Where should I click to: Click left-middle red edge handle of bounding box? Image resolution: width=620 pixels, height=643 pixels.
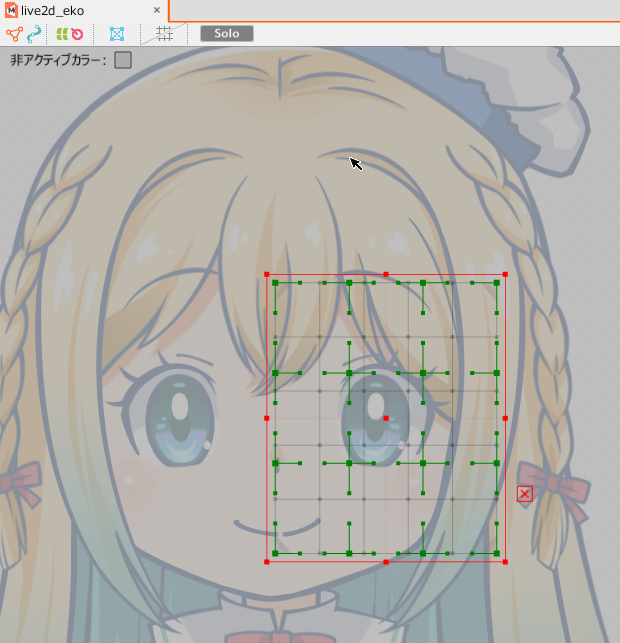267,418
